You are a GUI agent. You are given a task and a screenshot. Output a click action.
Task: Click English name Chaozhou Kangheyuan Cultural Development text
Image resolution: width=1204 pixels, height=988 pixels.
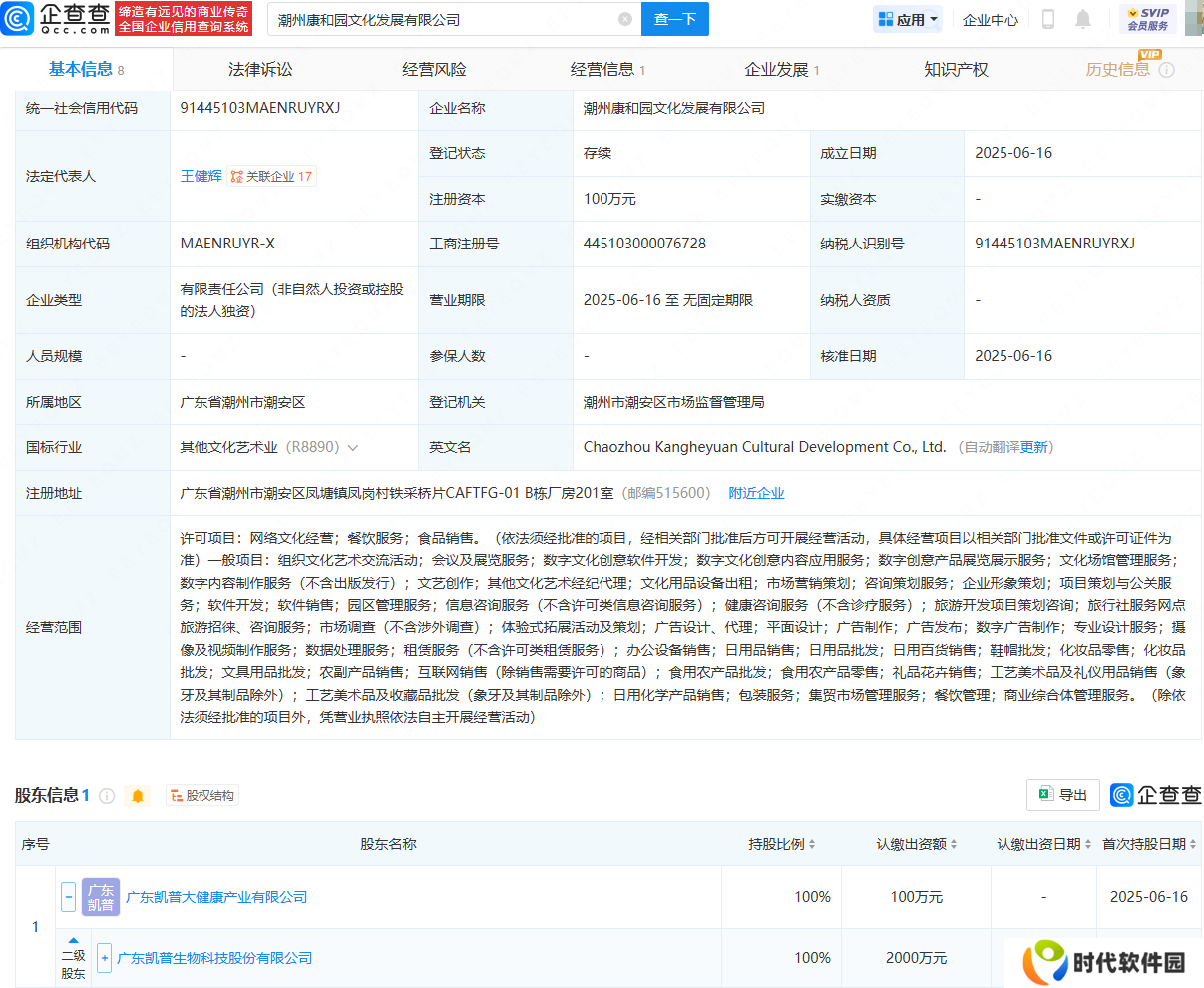pos(764,447)
